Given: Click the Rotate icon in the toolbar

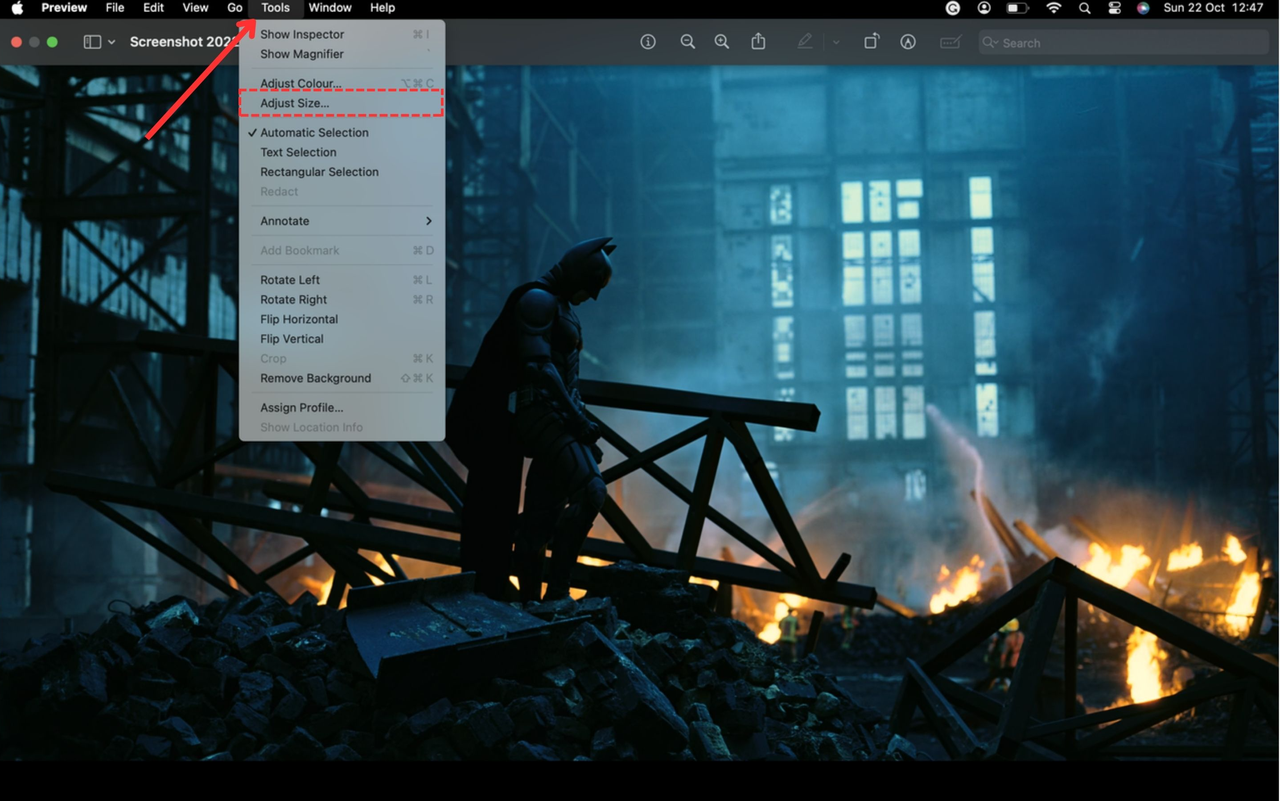Looking at the screenshot, I should (871, 42).
